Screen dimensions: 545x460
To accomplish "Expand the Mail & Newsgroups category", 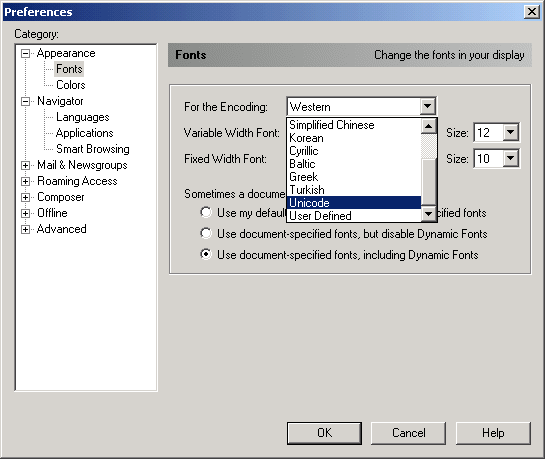I will [25, 166].
